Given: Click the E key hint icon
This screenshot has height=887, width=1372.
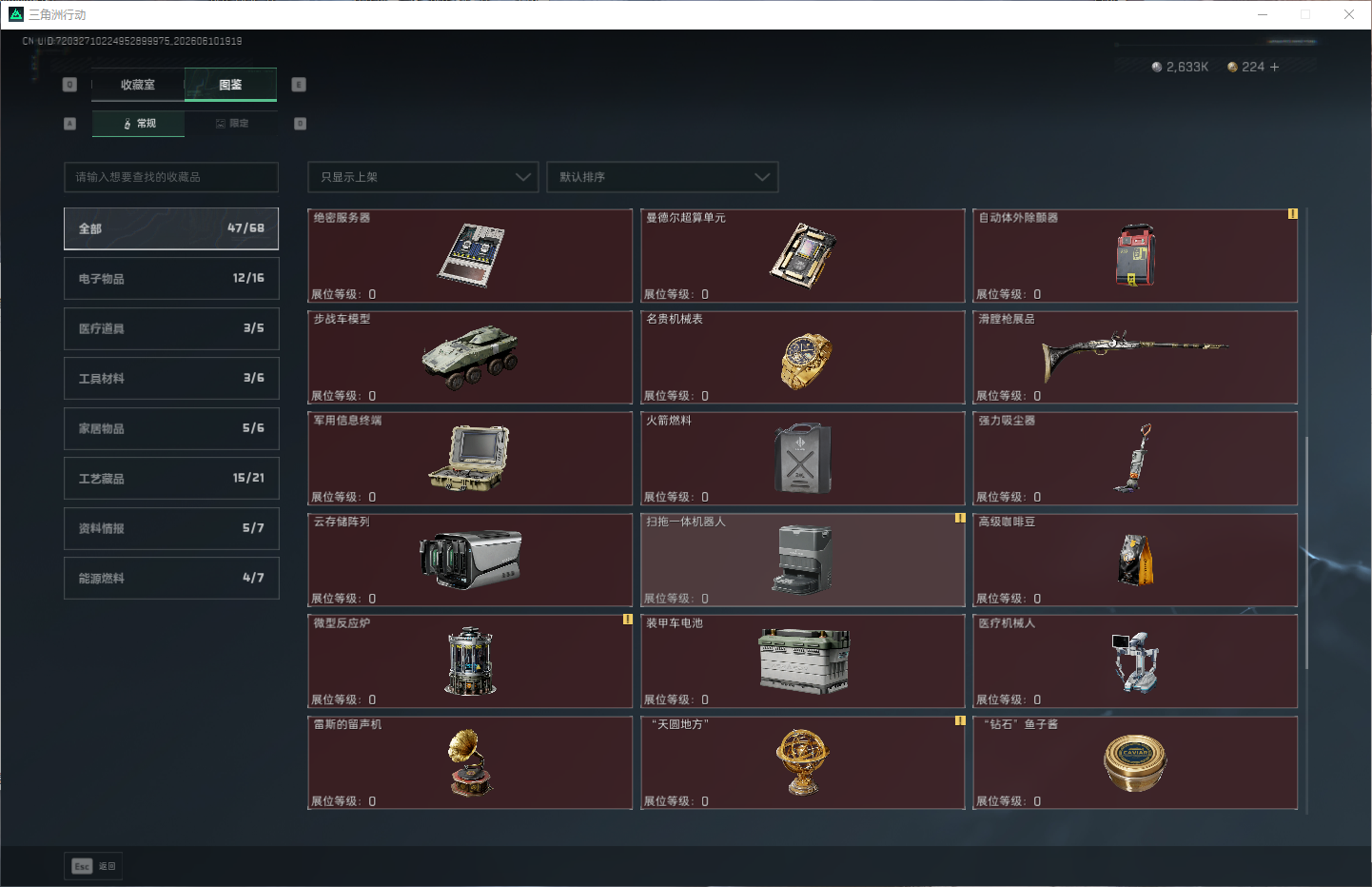Looking at the screenshot, I should tap(299, 85).
